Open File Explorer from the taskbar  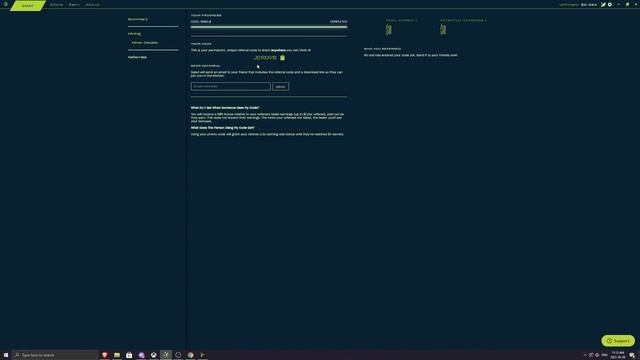point(117,355)
